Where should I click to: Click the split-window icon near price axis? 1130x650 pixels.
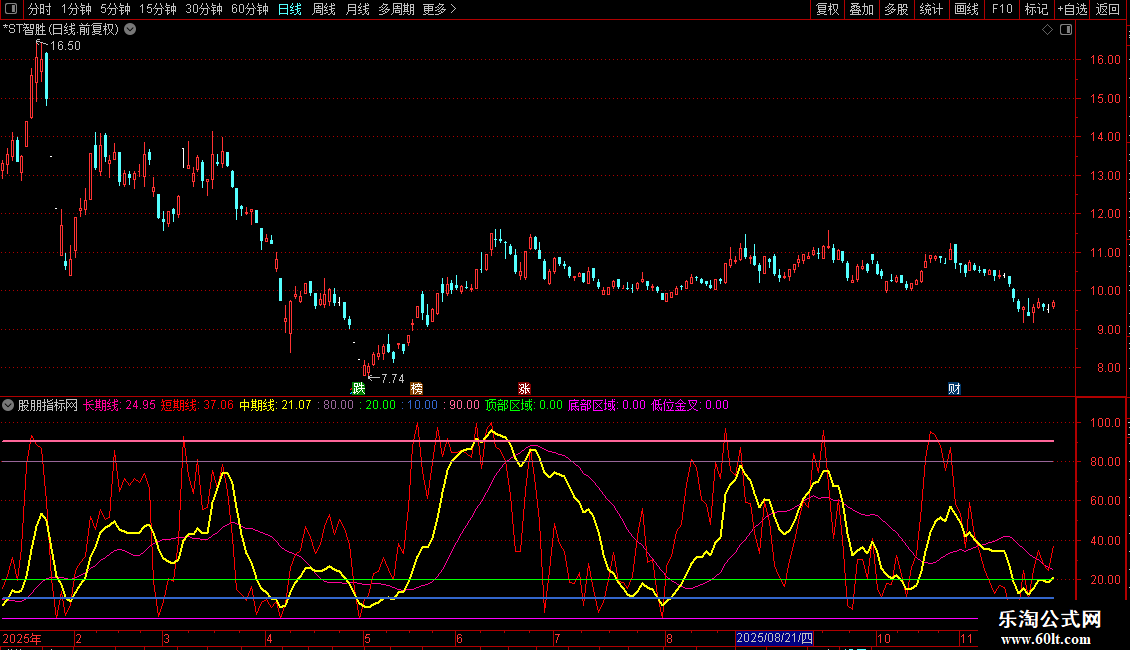click(x=1066, y=30)
